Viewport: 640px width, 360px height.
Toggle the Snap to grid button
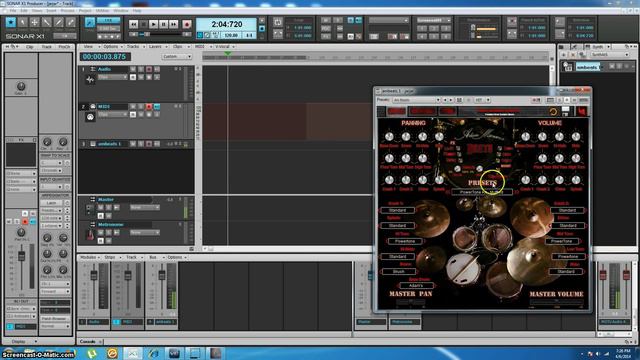[90, 23]
